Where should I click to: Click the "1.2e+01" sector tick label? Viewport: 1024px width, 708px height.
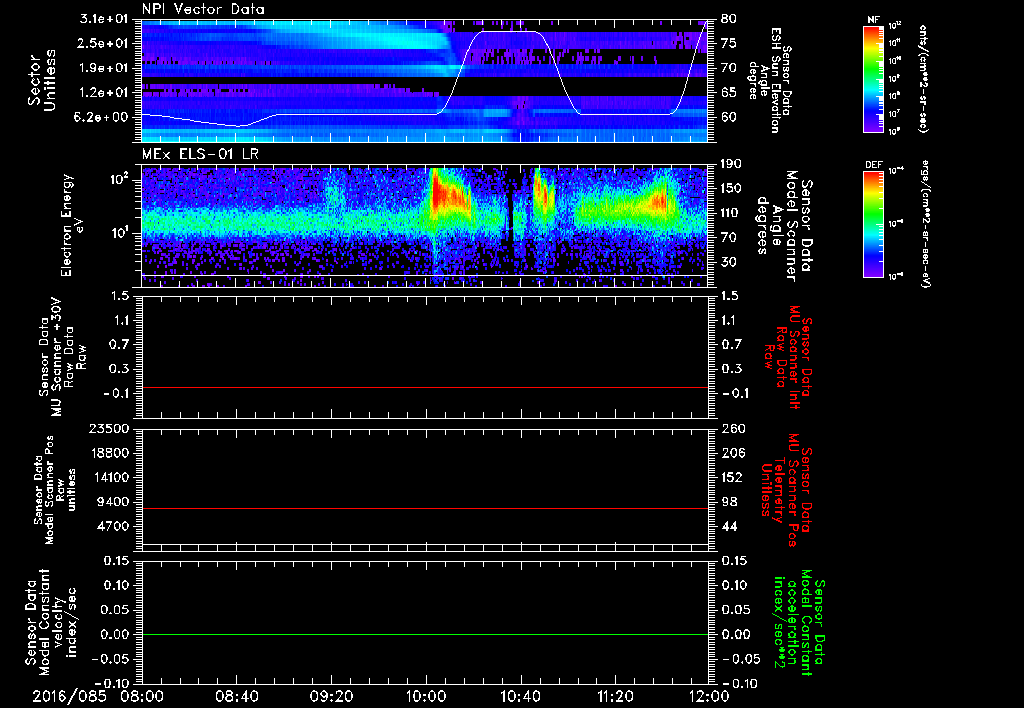(104, 93)
